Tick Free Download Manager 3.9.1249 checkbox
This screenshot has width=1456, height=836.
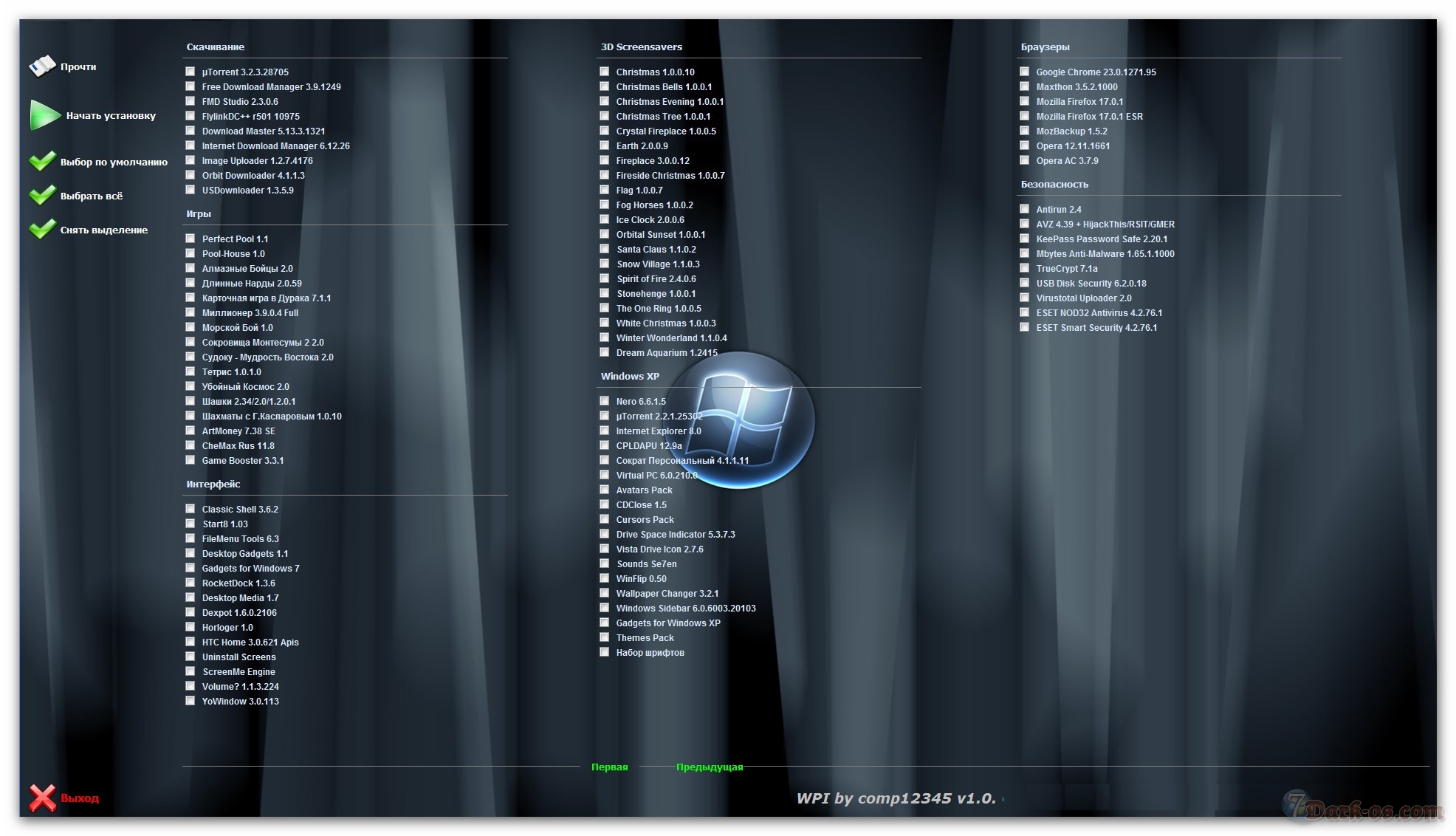190,86
